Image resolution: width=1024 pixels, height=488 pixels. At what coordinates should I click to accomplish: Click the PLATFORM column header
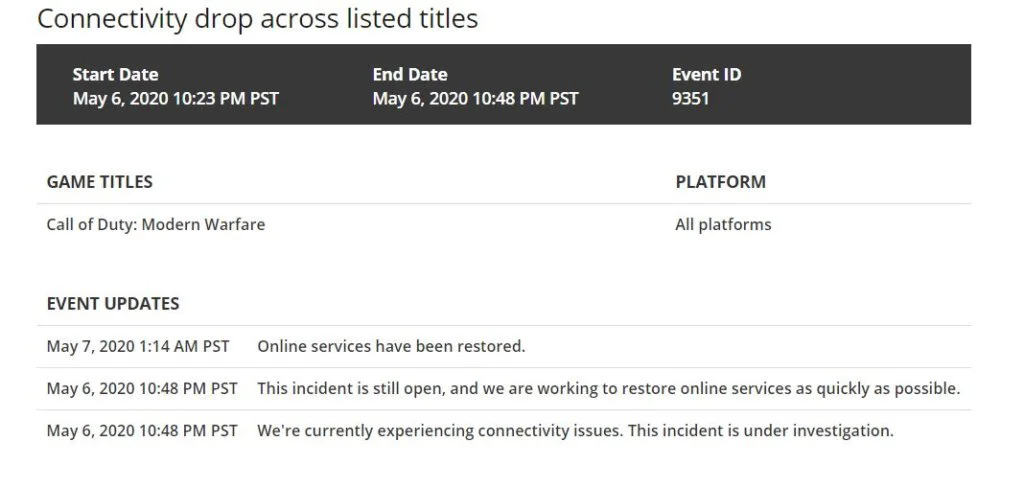720,182
